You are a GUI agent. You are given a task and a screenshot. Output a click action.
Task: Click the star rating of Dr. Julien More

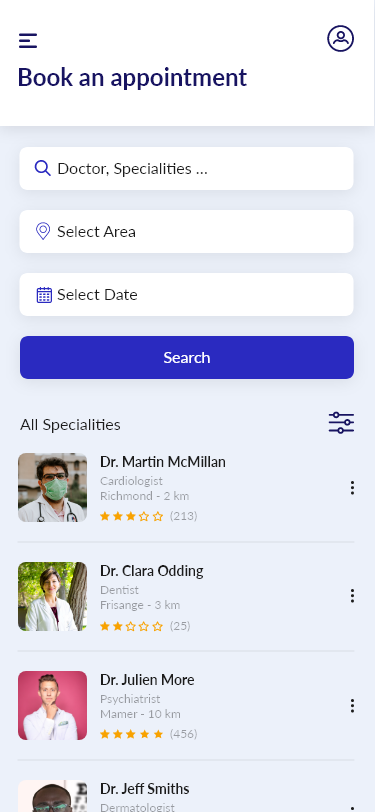[x=132, y=734]
